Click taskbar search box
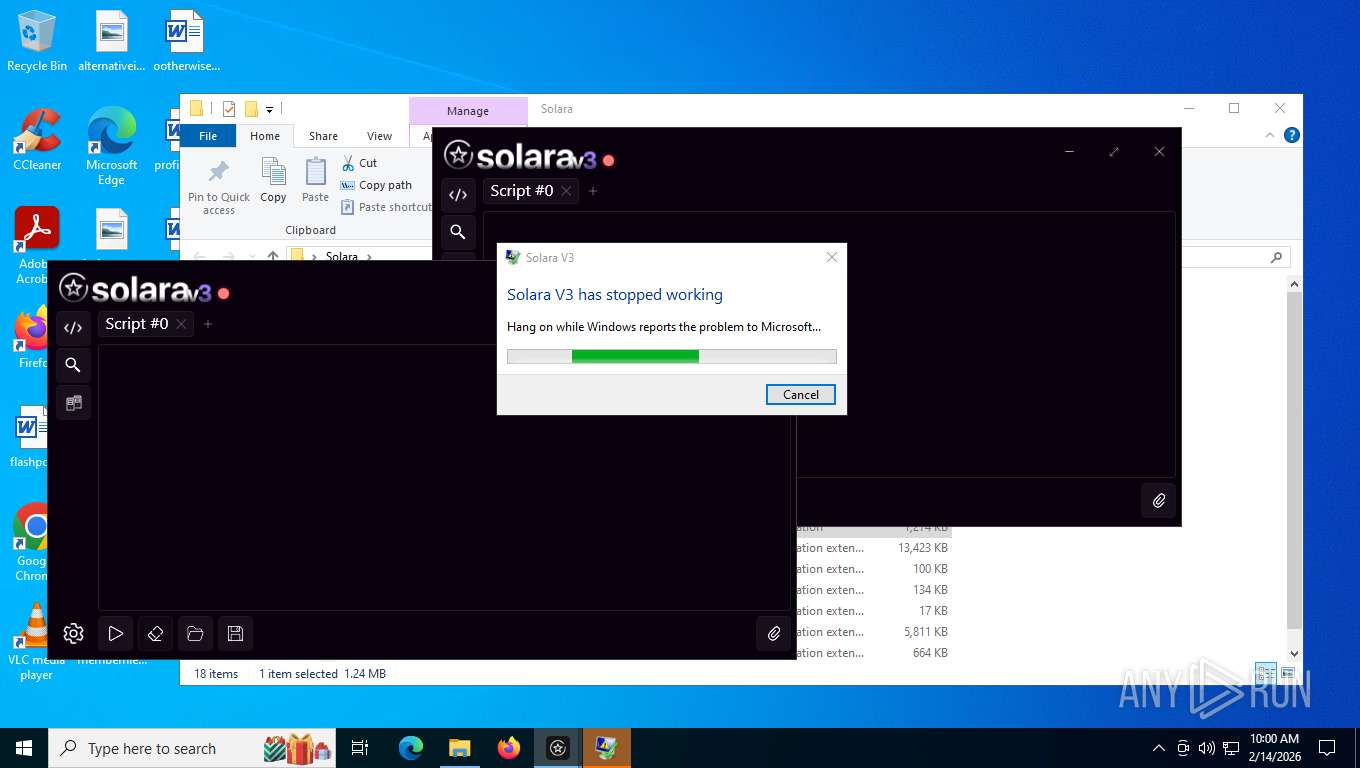Image resolution: width=1360 pixels, height=768 pixels. pyautogui.click(x=192, y=747)
